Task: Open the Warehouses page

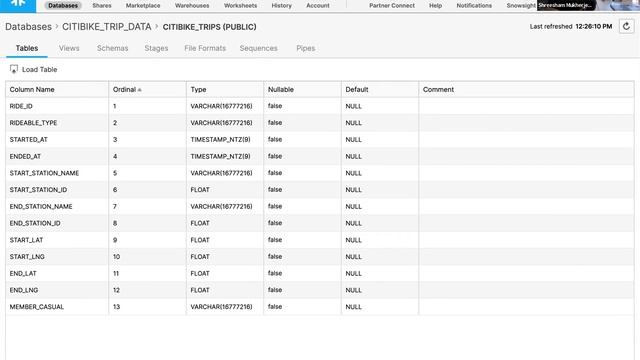Action: click(192, 6)
